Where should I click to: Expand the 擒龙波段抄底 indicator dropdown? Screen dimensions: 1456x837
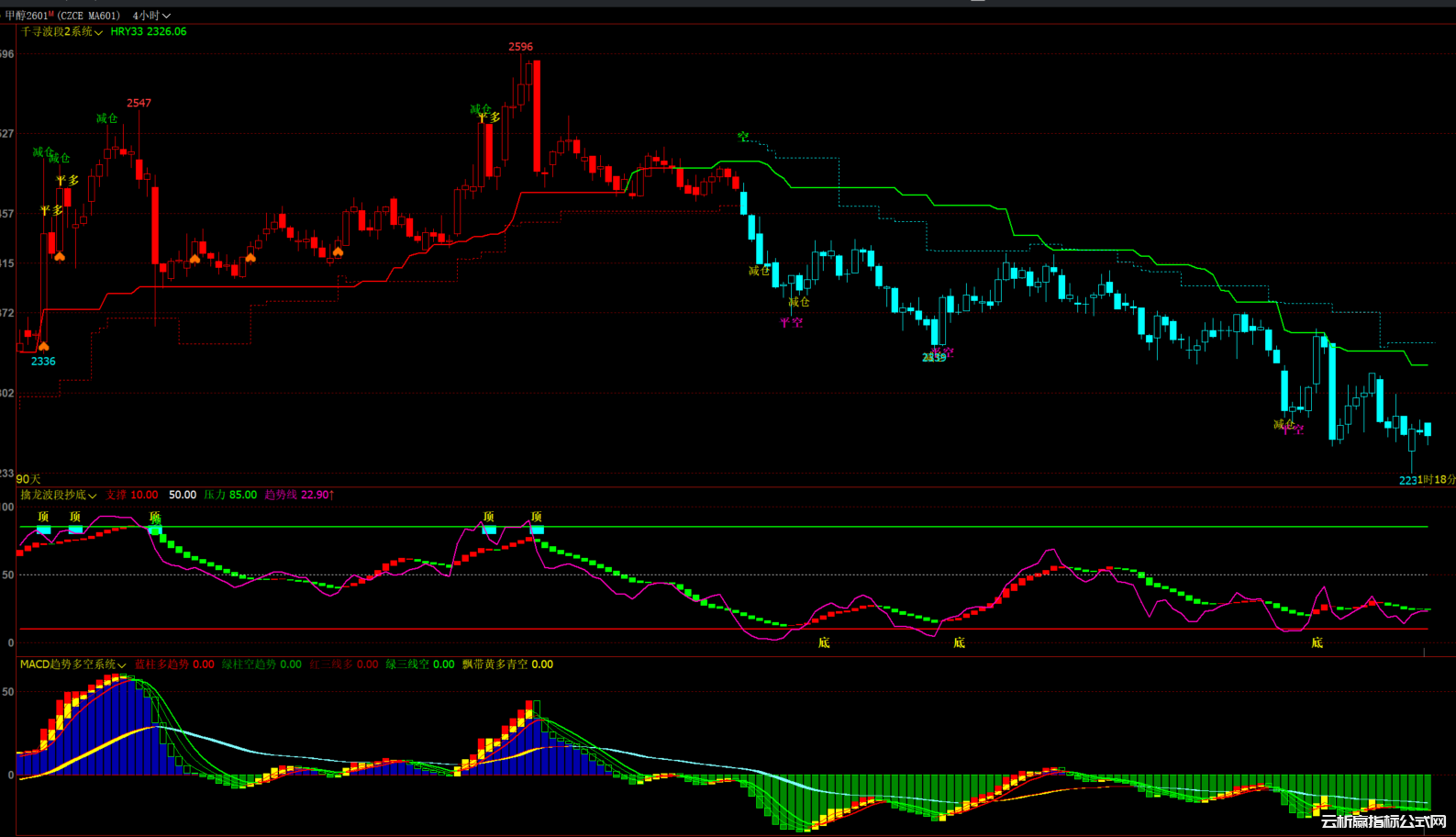click(x=59, y=496)
